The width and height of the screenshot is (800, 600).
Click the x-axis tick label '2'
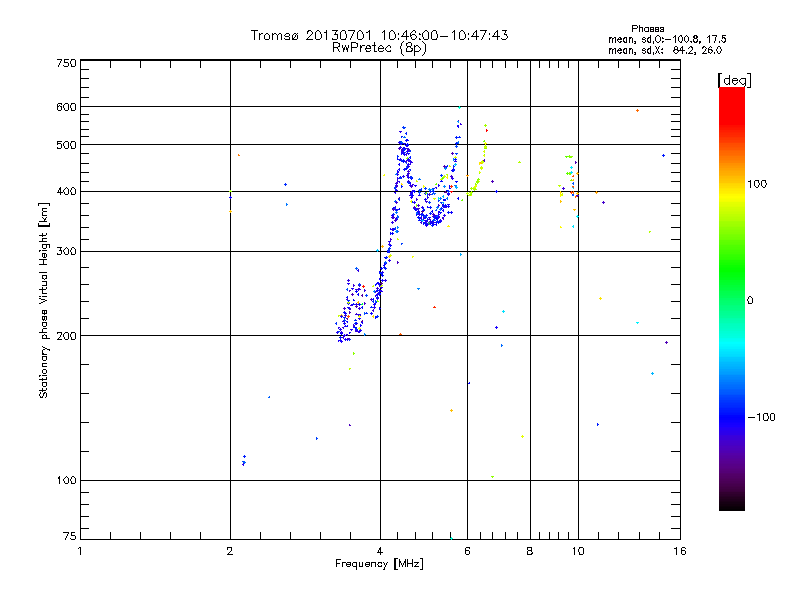(230, 551)
